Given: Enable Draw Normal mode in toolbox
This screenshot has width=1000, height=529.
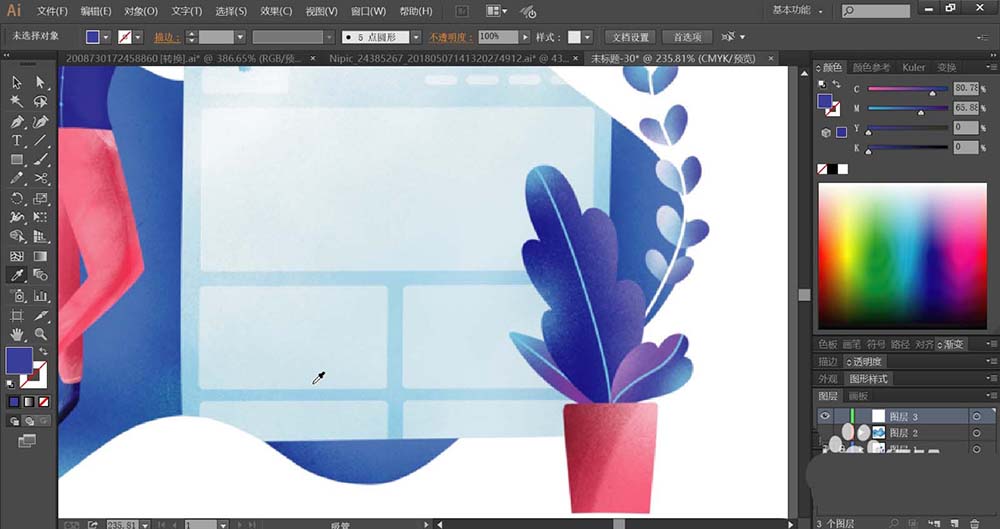Looking at the screenshot, I should [x=14, y=421].
